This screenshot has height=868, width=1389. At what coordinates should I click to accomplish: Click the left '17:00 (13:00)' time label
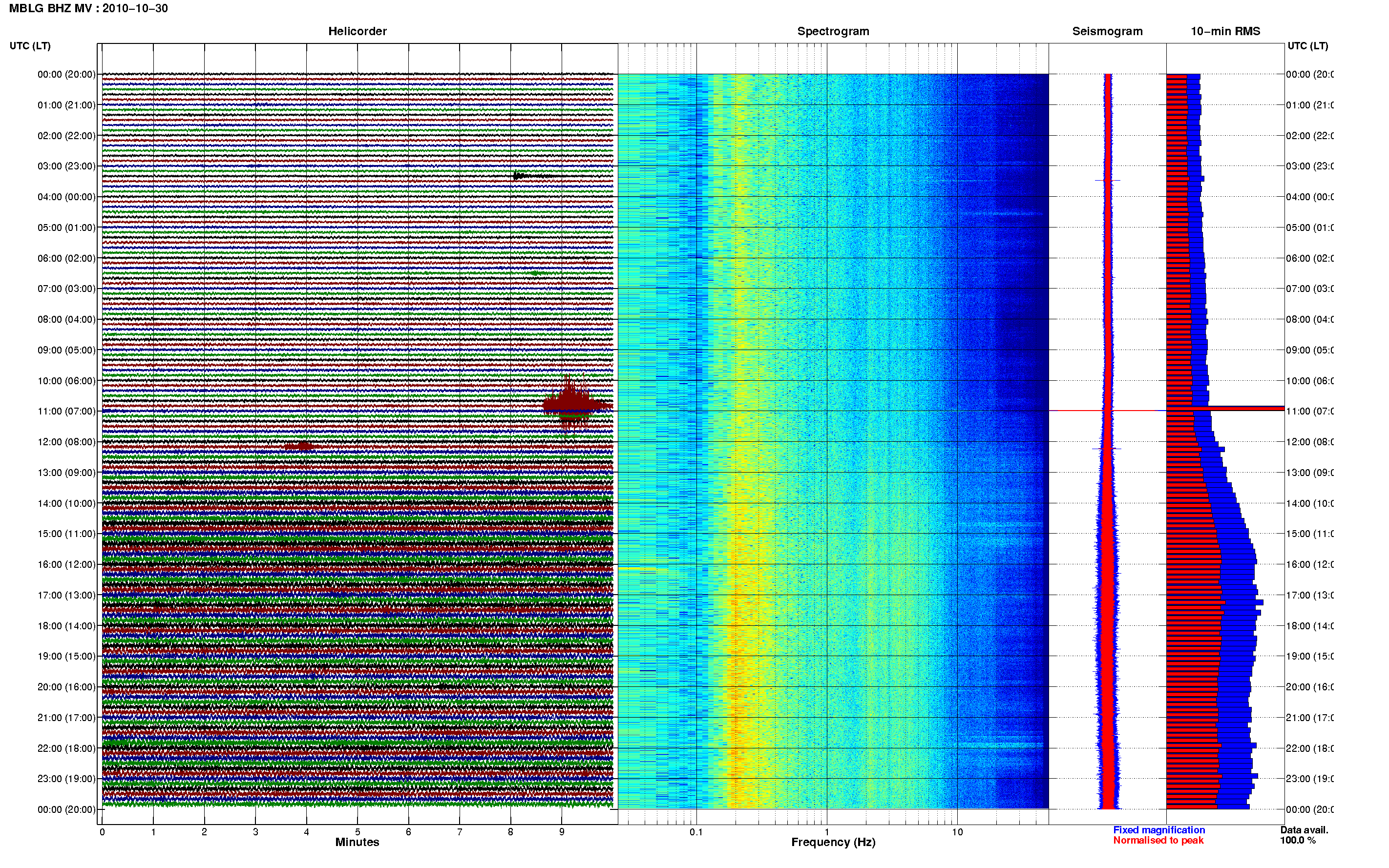click(x=66, y=595)
